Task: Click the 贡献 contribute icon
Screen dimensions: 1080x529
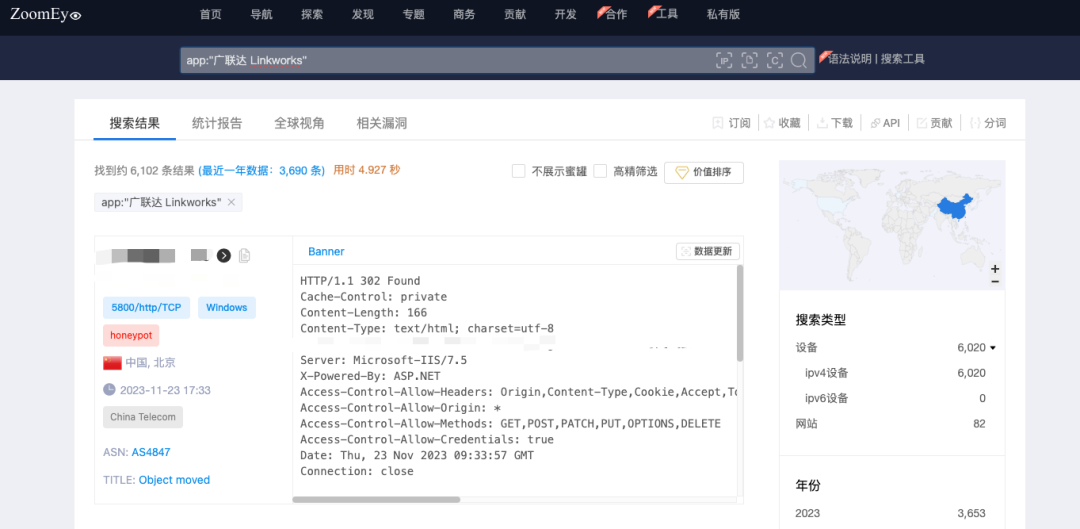Action: point(921,123)
